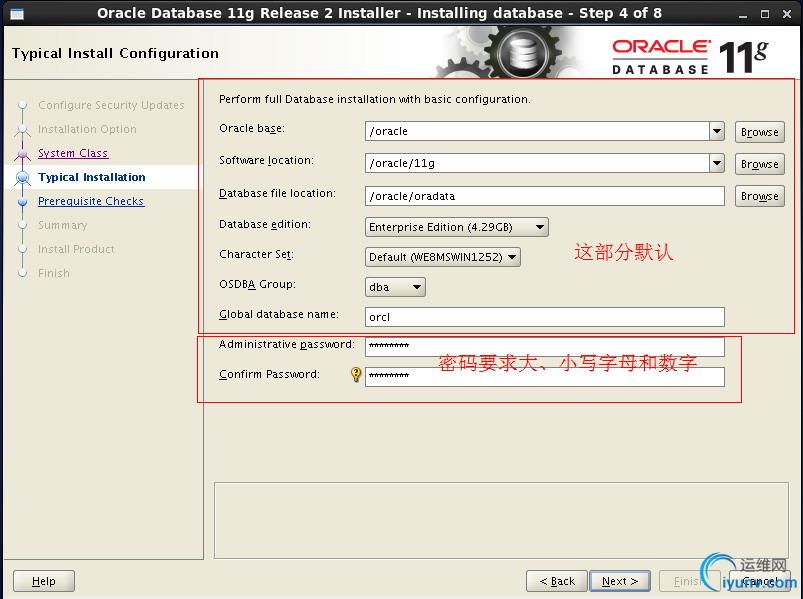Open the Database edition dropdown

point(456,227)
